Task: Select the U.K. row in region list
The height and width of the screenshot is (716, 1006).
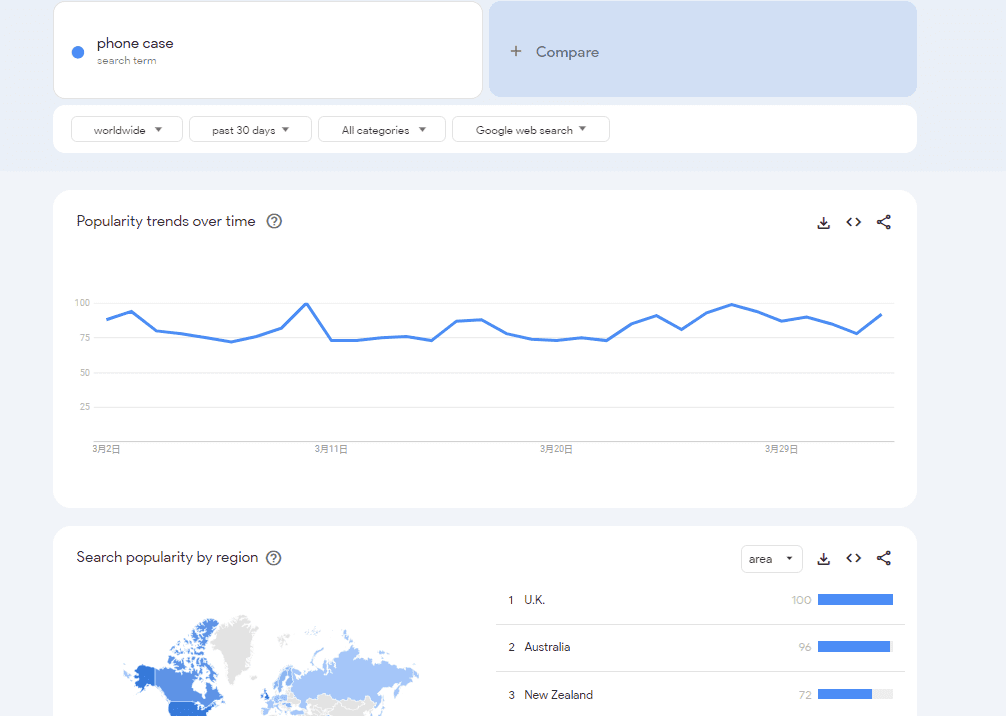Action: [x=700, y=600]
